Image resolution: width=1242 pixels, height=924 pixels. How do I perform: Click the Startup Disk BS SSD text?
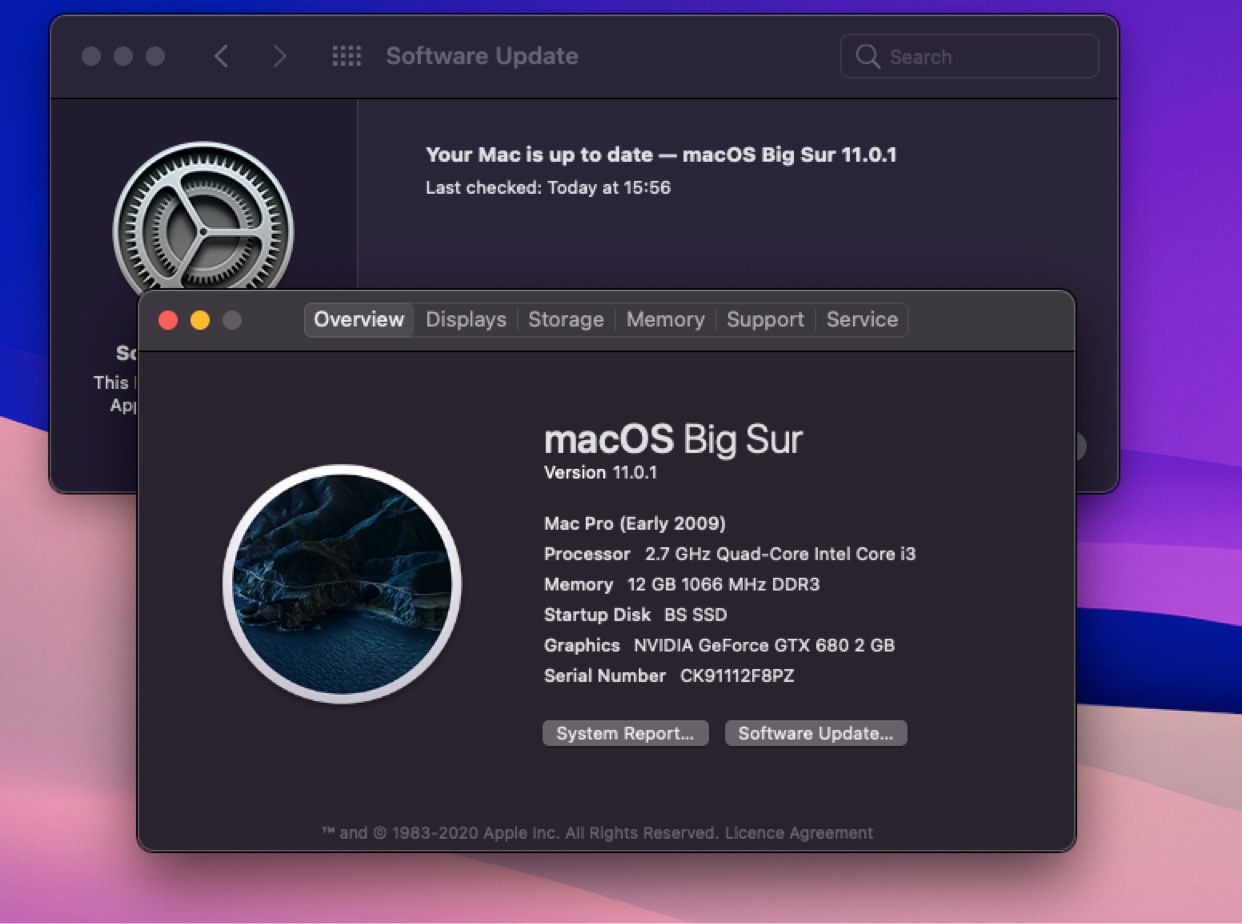[635, 615]
